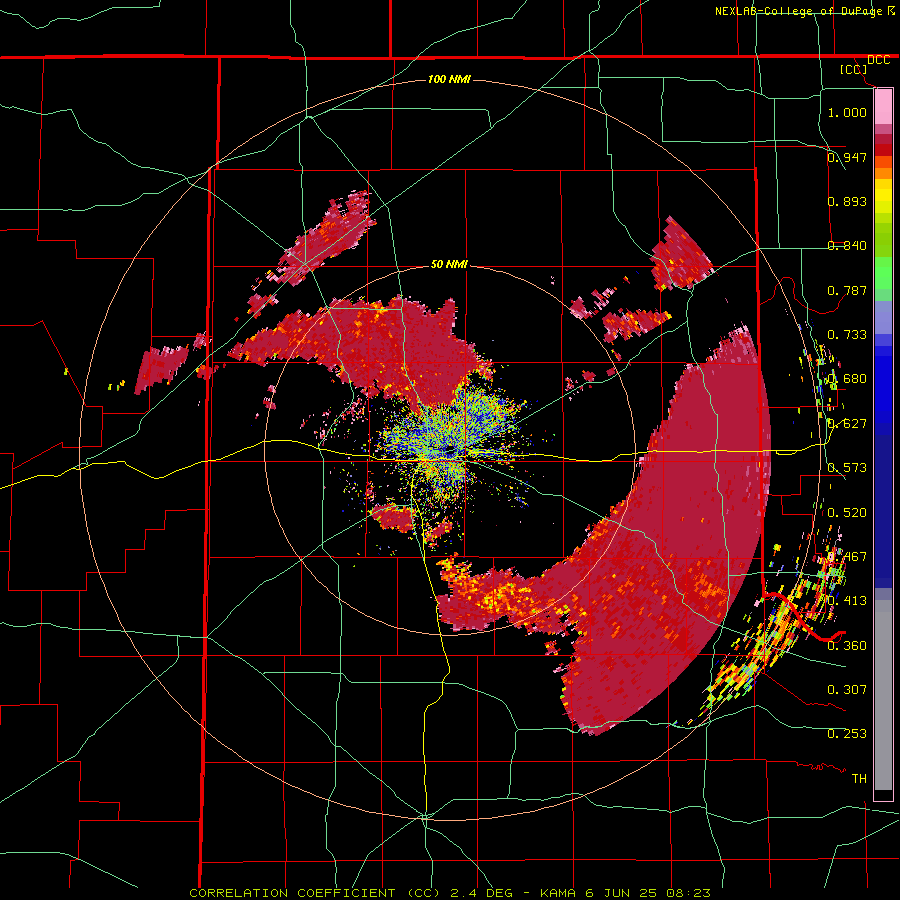Click the 0.253 legend value
900x900 pixels.
coord(847,733)
